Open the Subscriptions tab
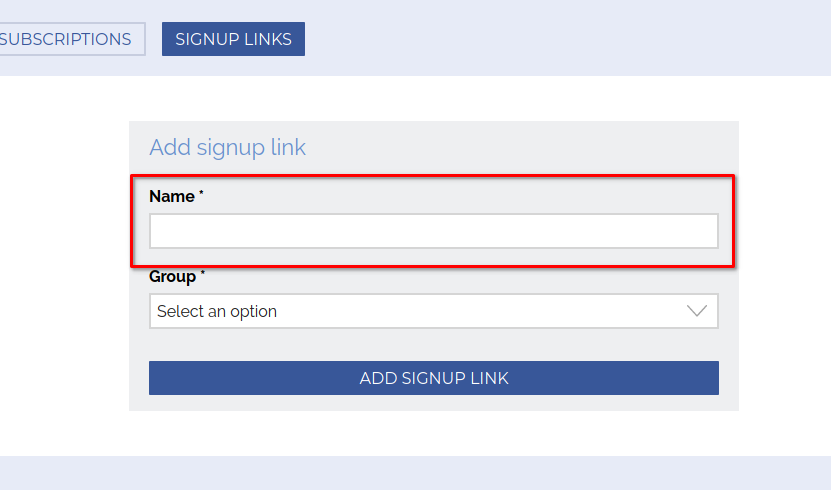The image size is (831, 490). [x=68, y=39]
